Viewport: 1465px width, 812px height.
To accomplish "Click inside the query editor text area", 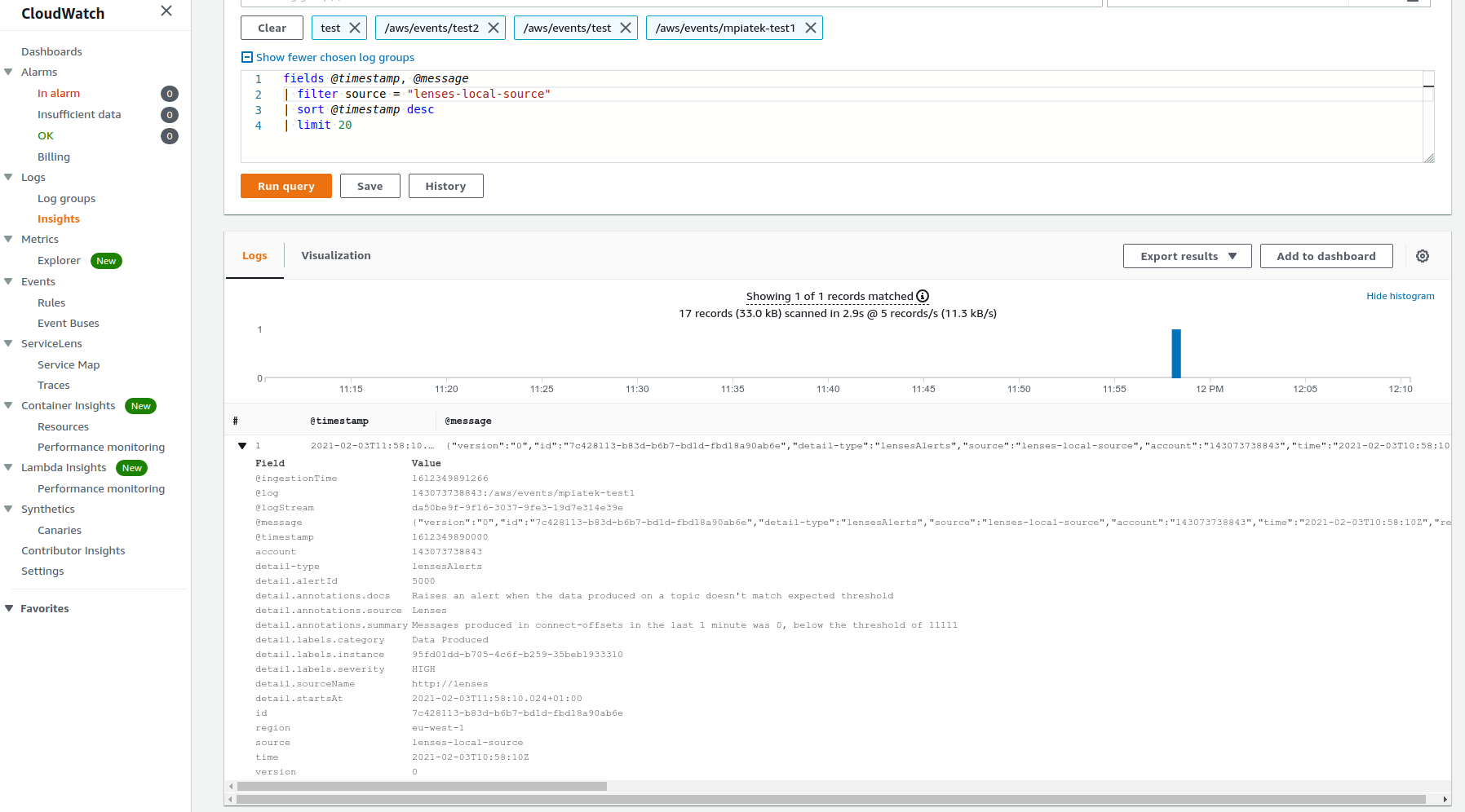I will pyautogui.click(x=832, y=117).
